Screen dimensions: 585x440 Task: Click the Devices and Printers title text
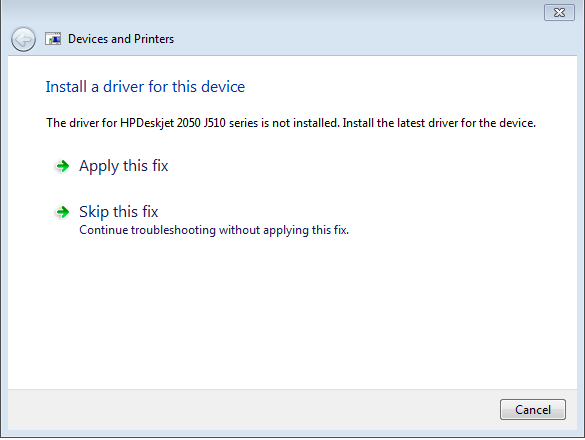pyautogui.click(x=121, y=39)
